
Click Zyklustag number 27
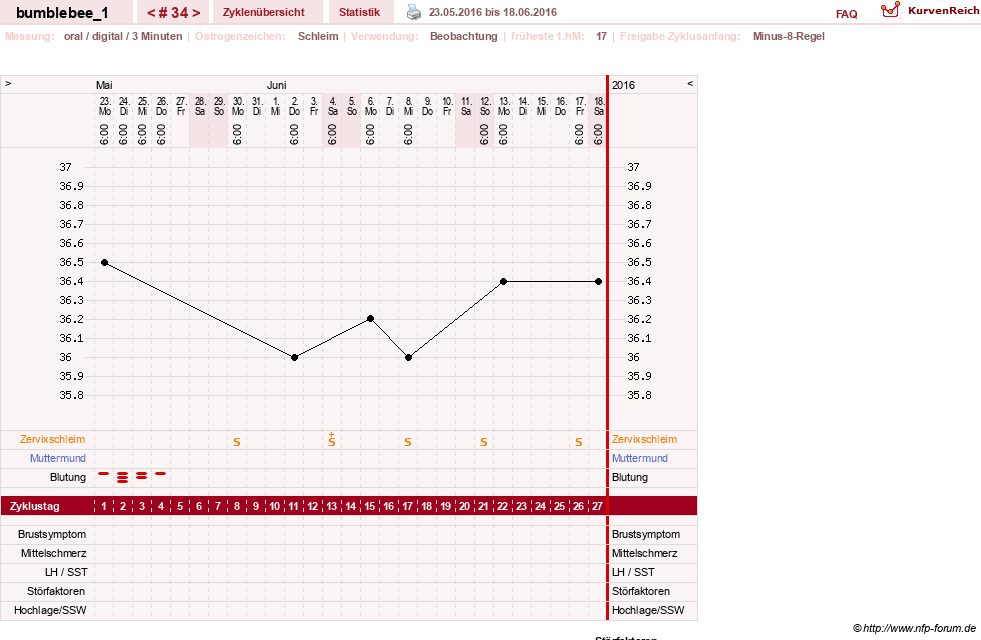pyautogui.click(x=597, y=506)
